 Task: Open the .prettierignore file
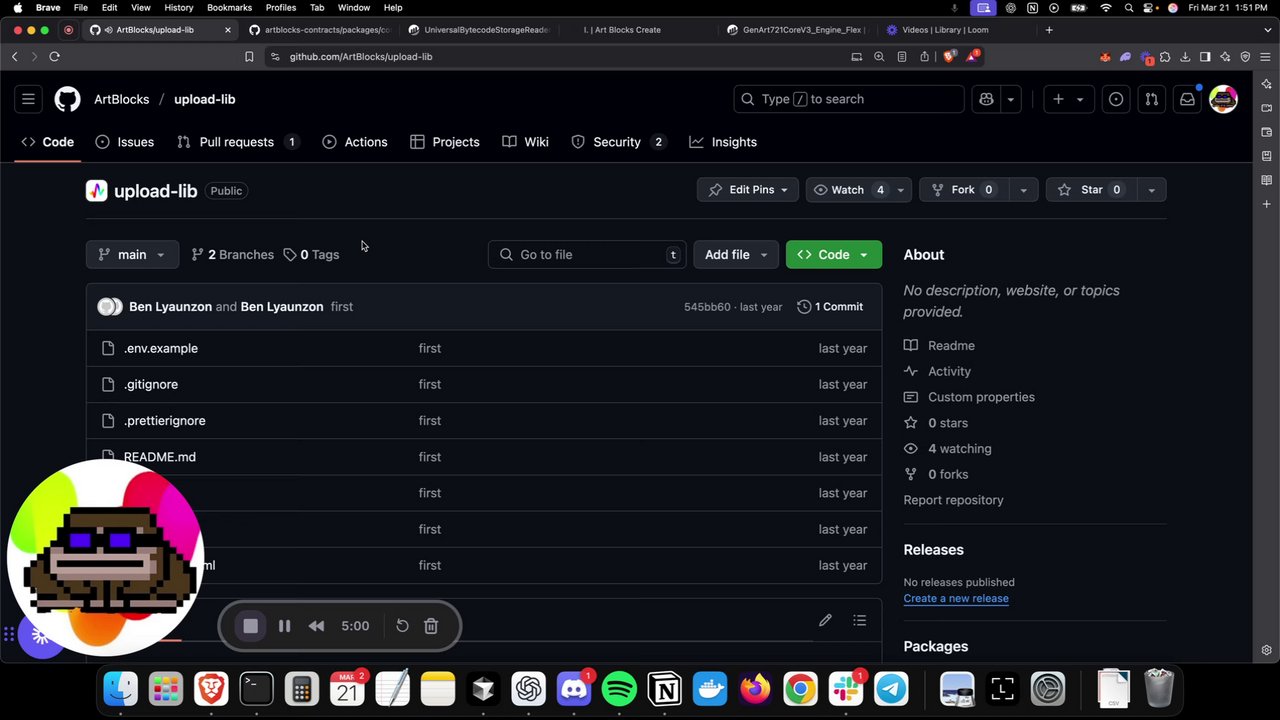(165, 421)
